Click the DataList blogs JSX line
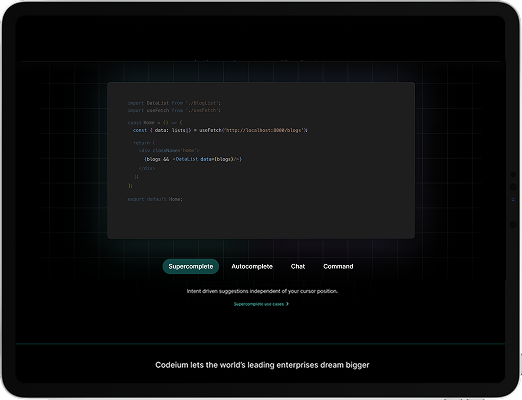This screenshot has height=400, width=522. coord(193,159)
